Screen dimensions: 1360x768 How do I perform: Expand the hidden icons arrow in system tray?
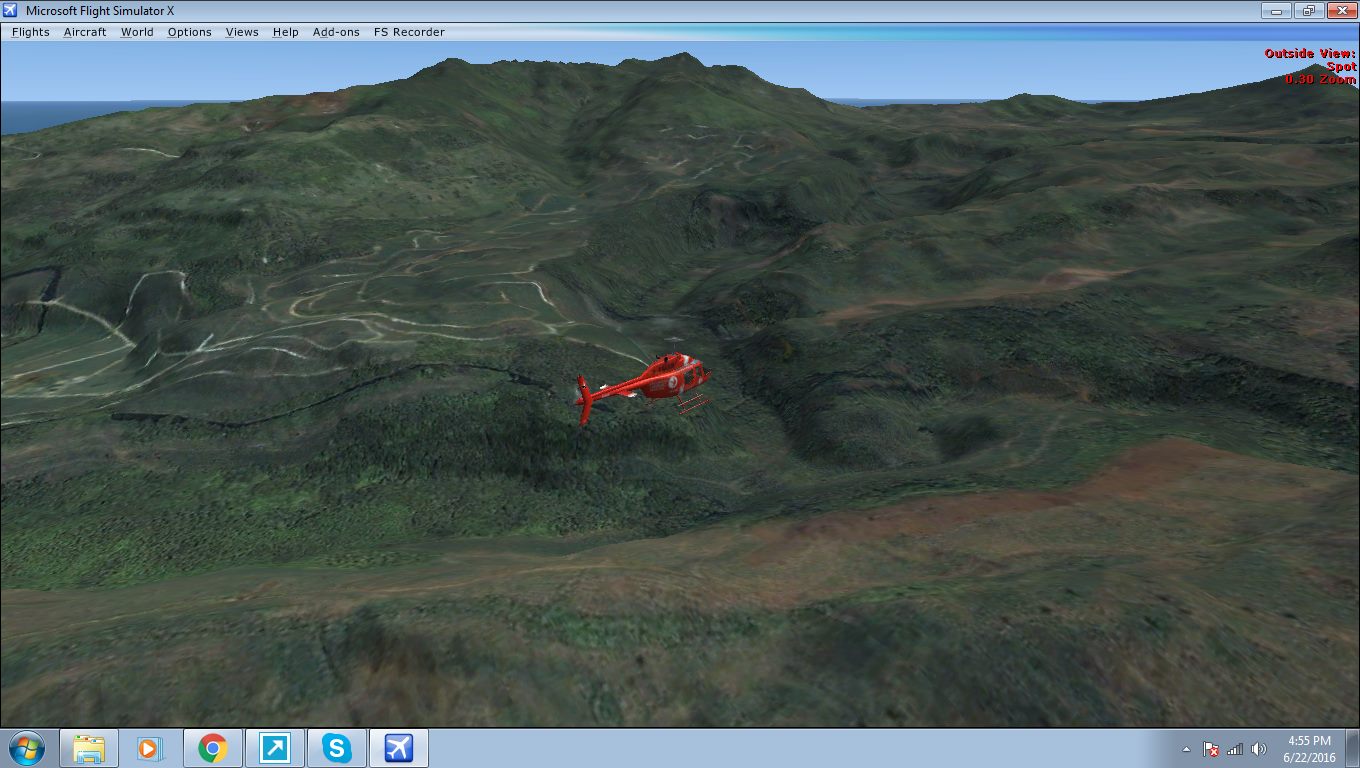pos(1187,747)
